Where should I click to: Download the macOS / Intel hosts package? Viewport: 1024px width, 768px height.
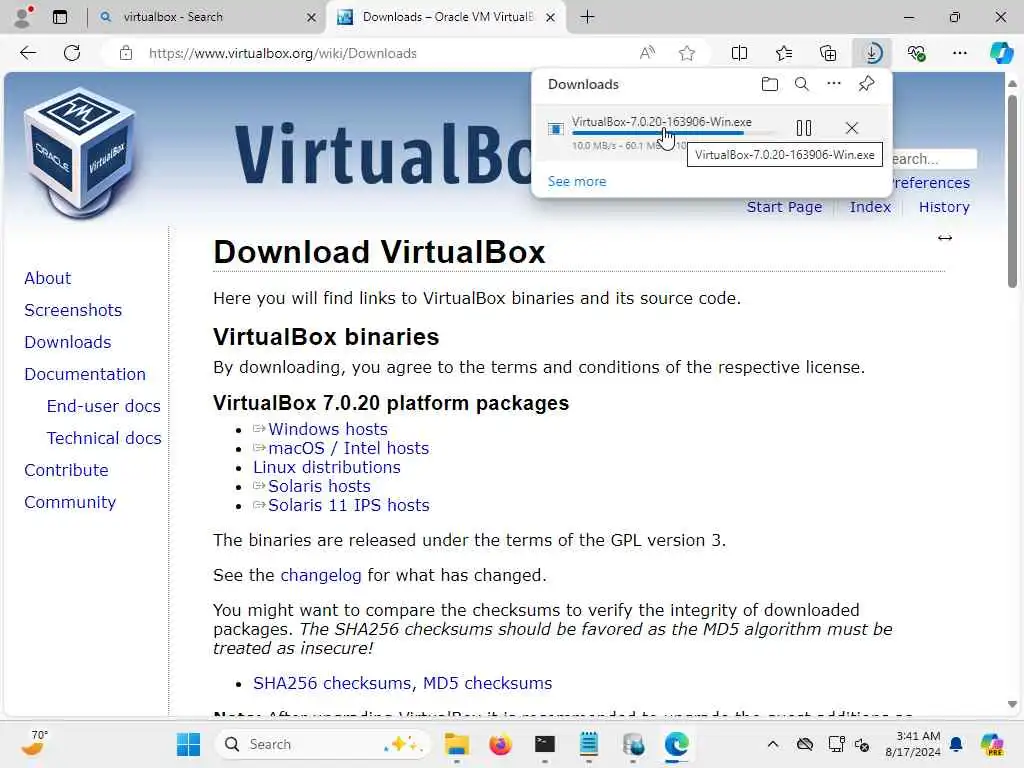(x=349, y=448)
